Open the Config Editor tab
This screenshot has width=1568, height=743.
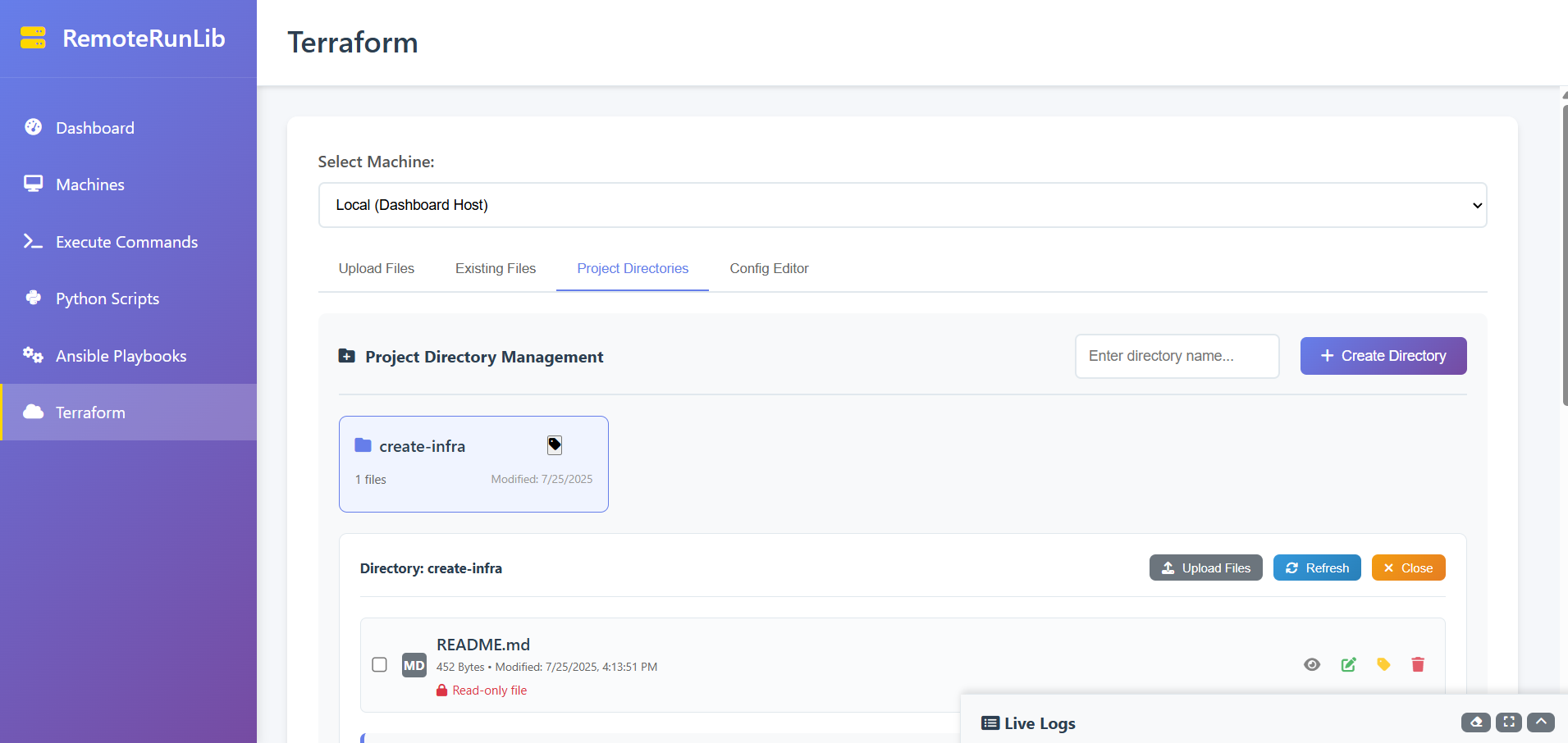[x=769, y=268]
